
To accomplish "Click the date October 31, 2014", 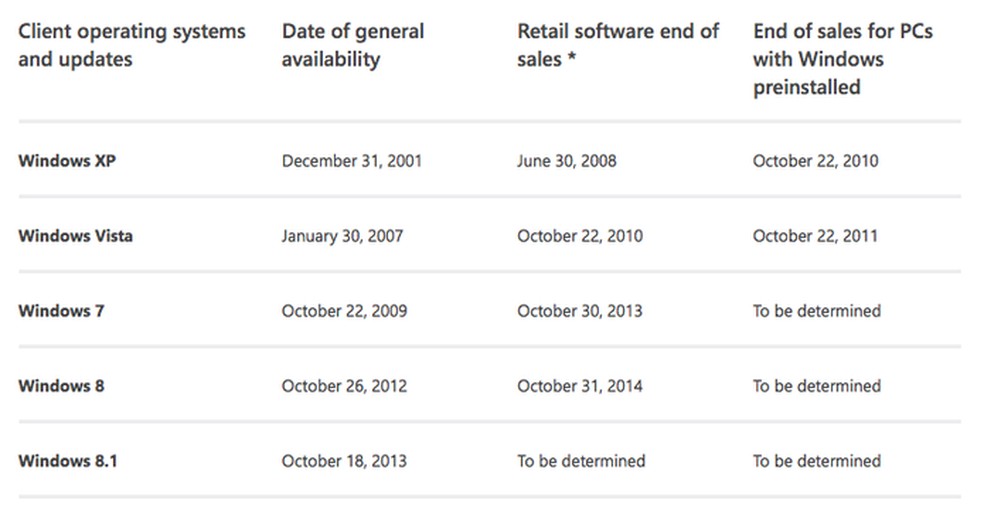I will coord(580,386).
